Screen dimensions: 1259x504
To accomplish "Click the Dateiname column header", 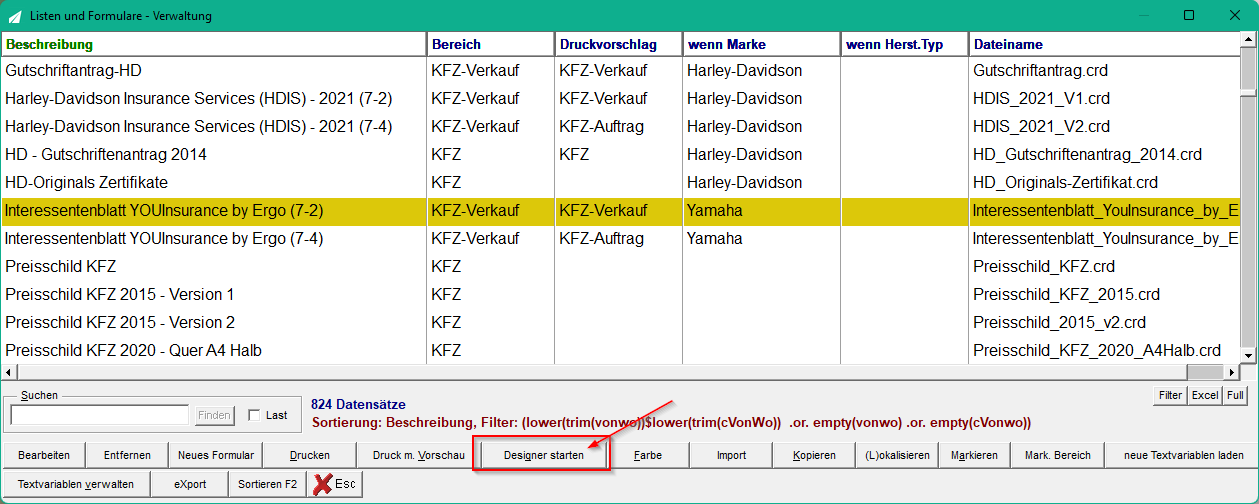I will [x=1105, y=44].
